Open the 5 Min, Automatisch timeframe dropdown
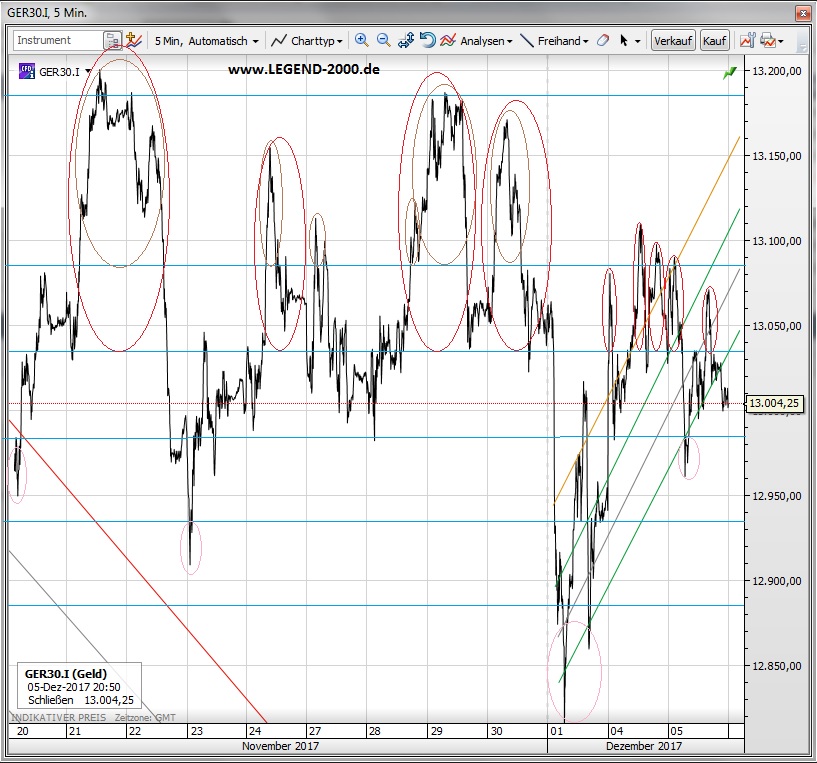Screen dimensions: 817x763 tap(207, 41)
